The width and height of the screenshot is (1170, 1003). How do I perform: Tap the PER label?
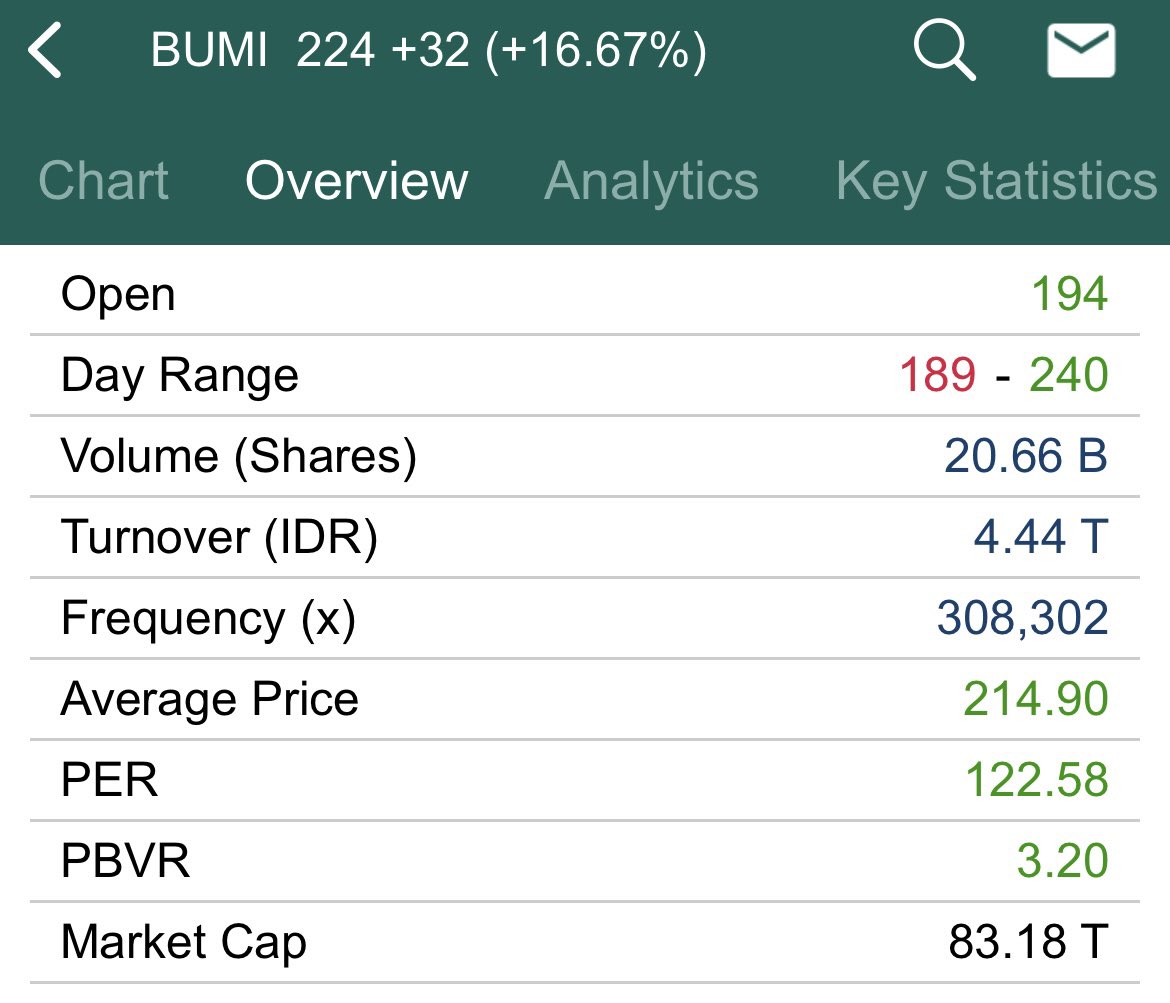110,780
